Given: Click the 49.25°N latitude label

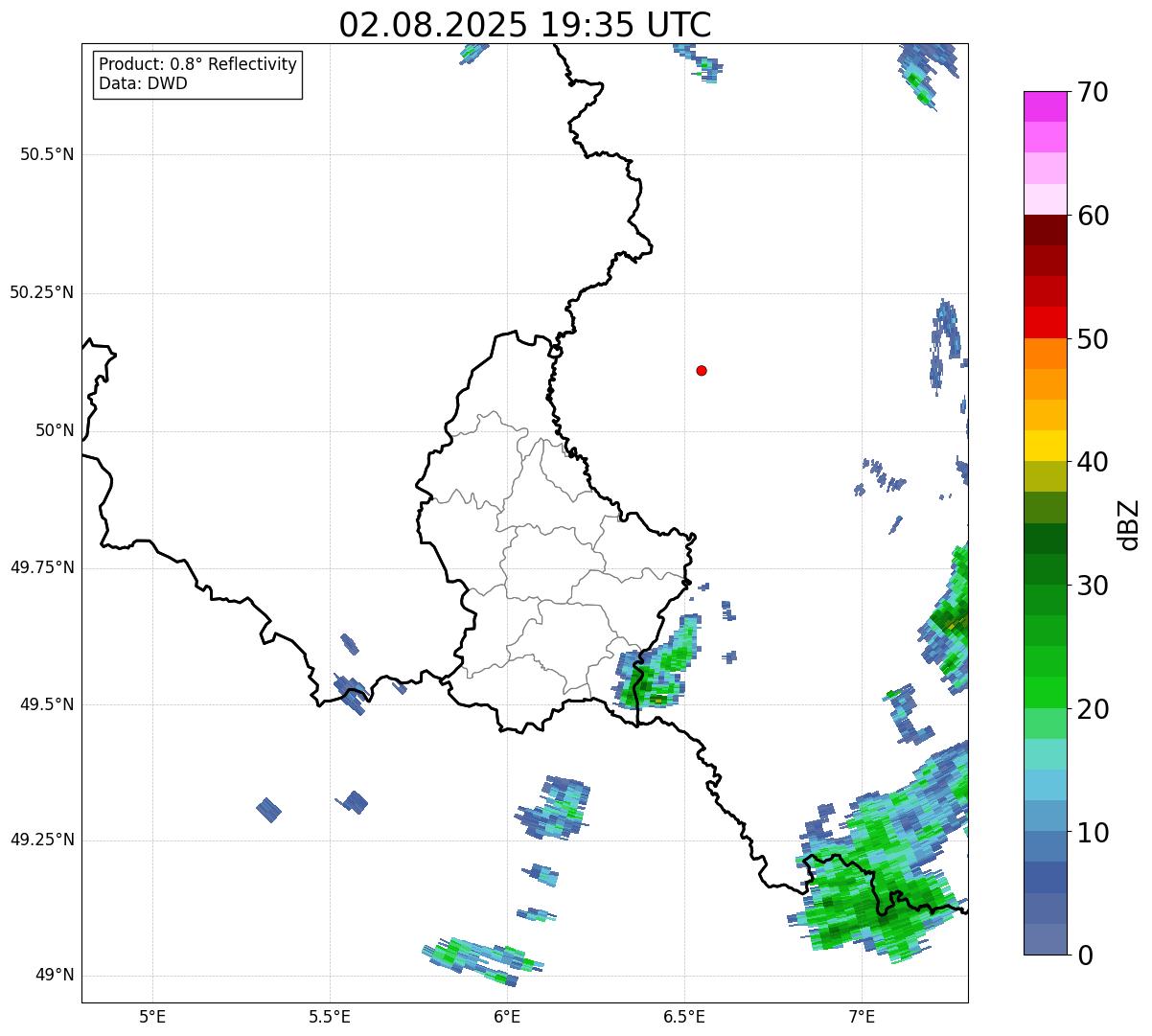Looking at the screenshot, I should click(42, 840).
